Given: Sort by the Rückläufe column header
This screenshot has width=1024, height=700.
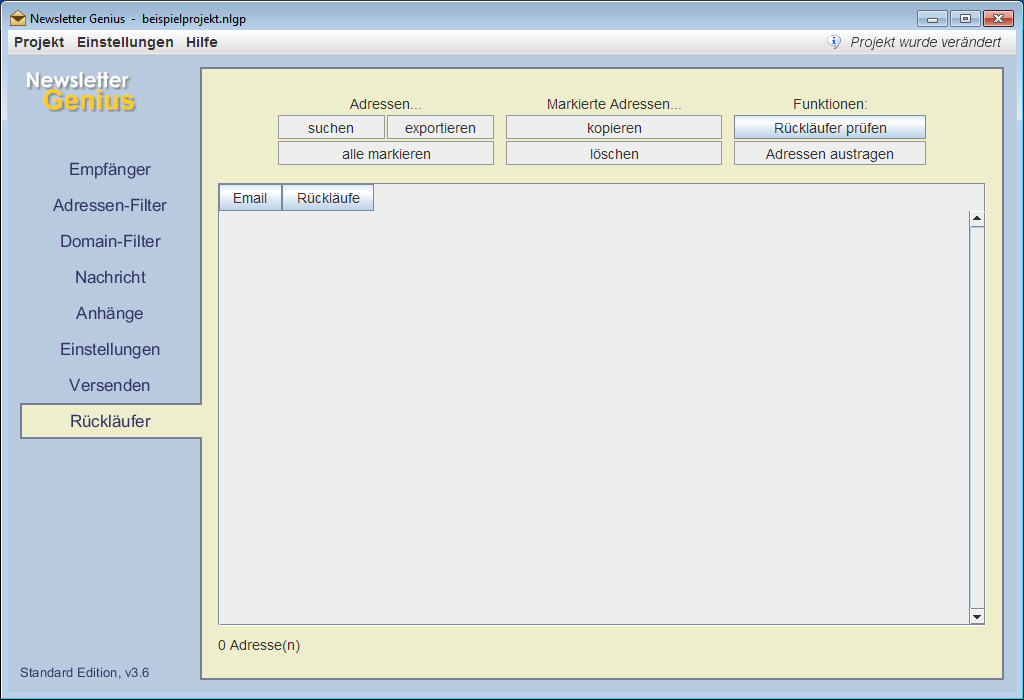Looking at the screenshot, I should pos(328,198).
